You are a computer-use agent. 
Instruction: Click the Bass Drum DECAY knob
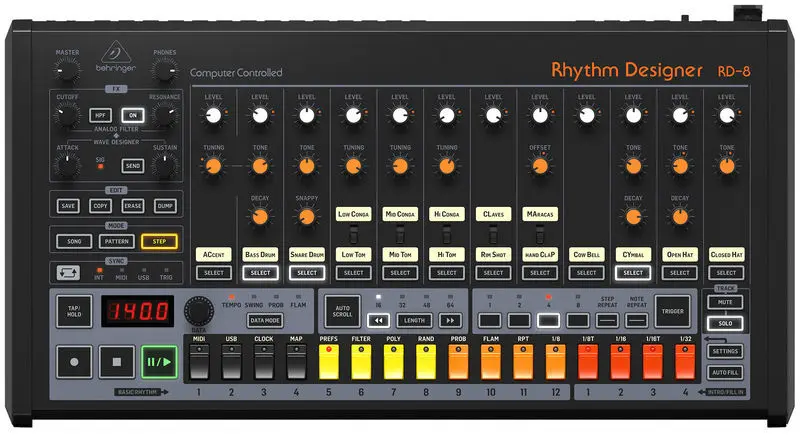260,217
